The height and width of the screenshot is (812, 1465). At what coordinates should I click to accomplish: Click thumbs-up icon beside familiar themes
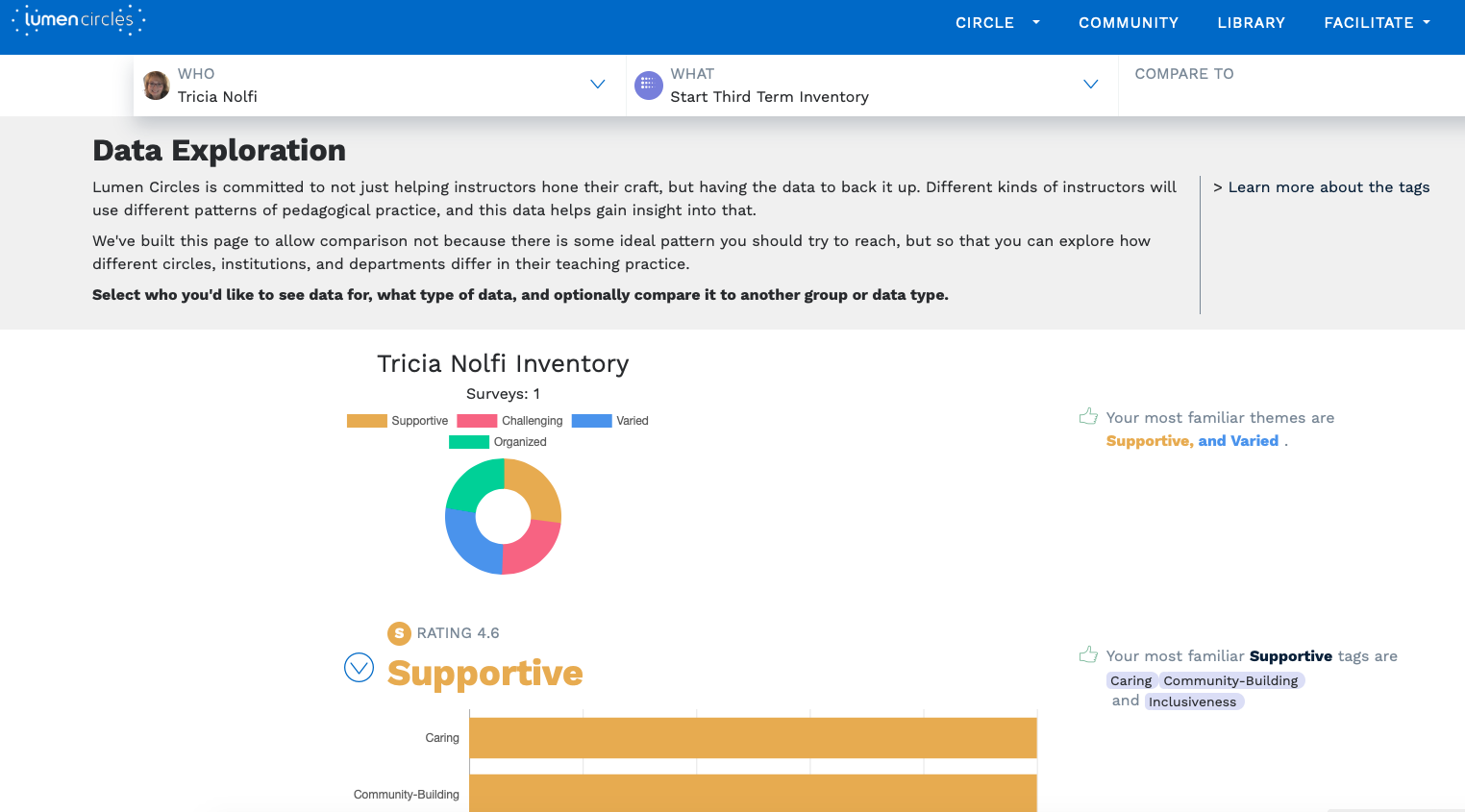(1088, 417)
